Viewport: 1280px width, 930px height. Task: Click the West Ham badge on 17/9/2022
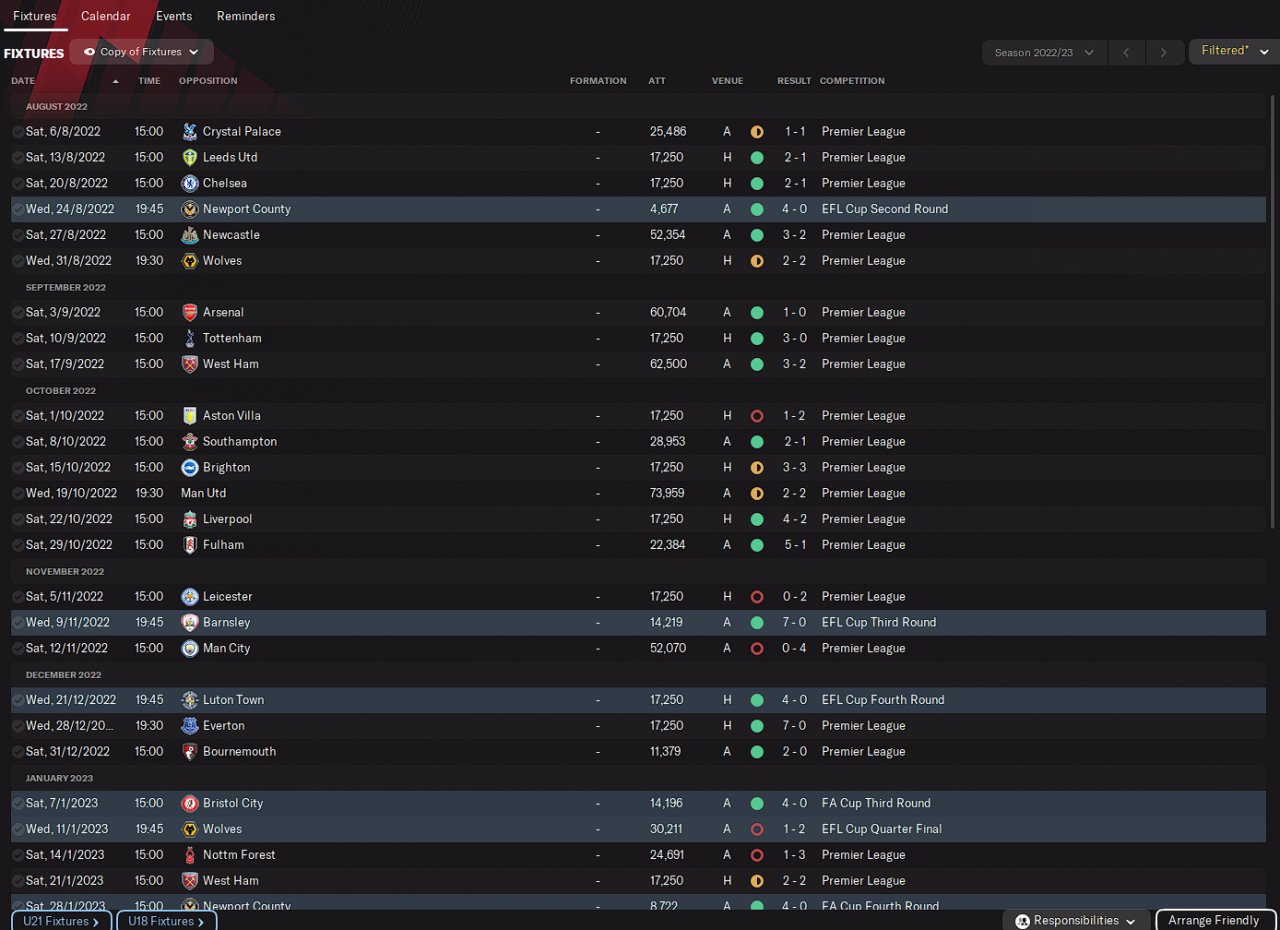[x=190, y=364]
